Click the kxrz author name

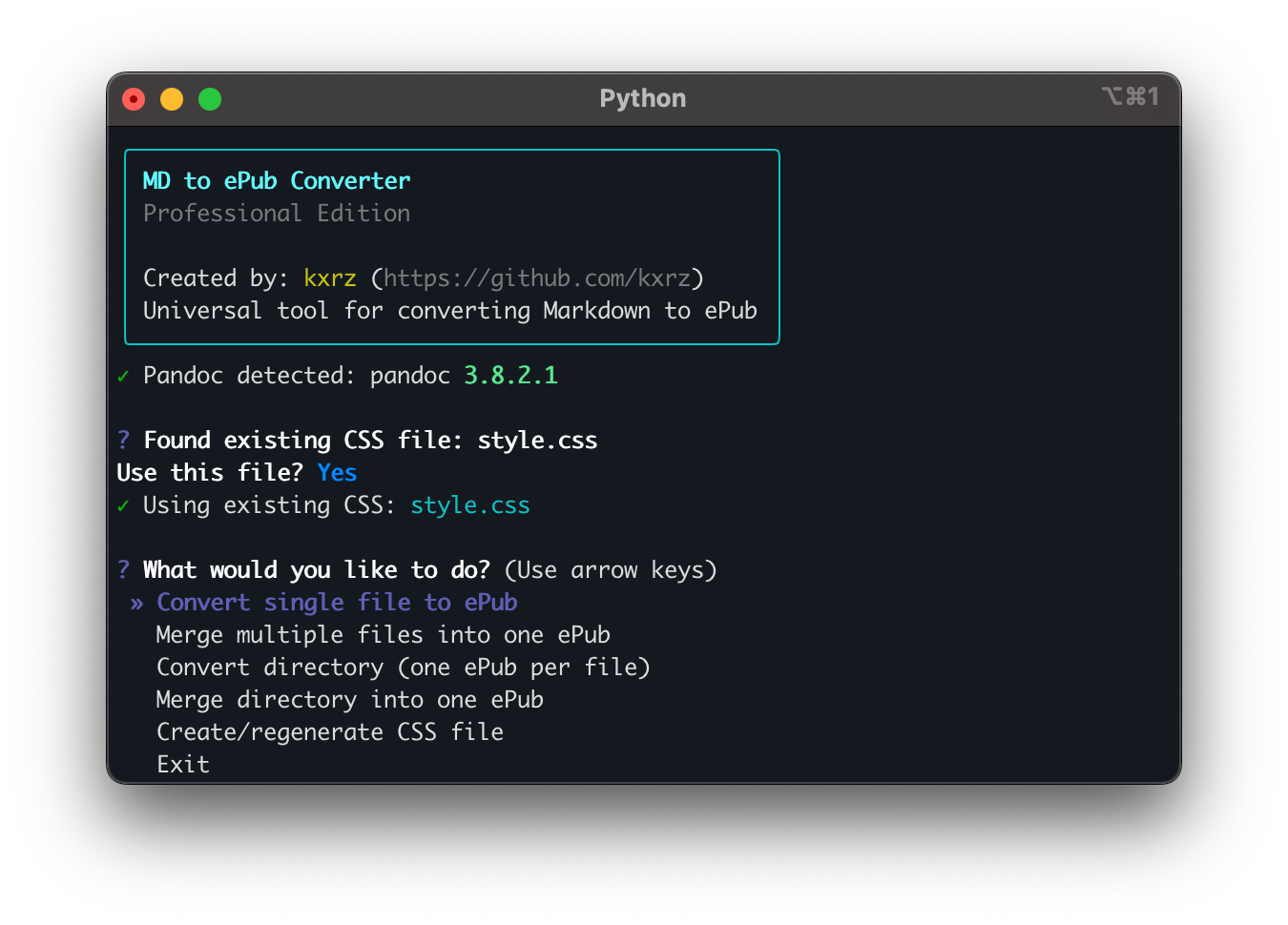[x=329, y=278]
